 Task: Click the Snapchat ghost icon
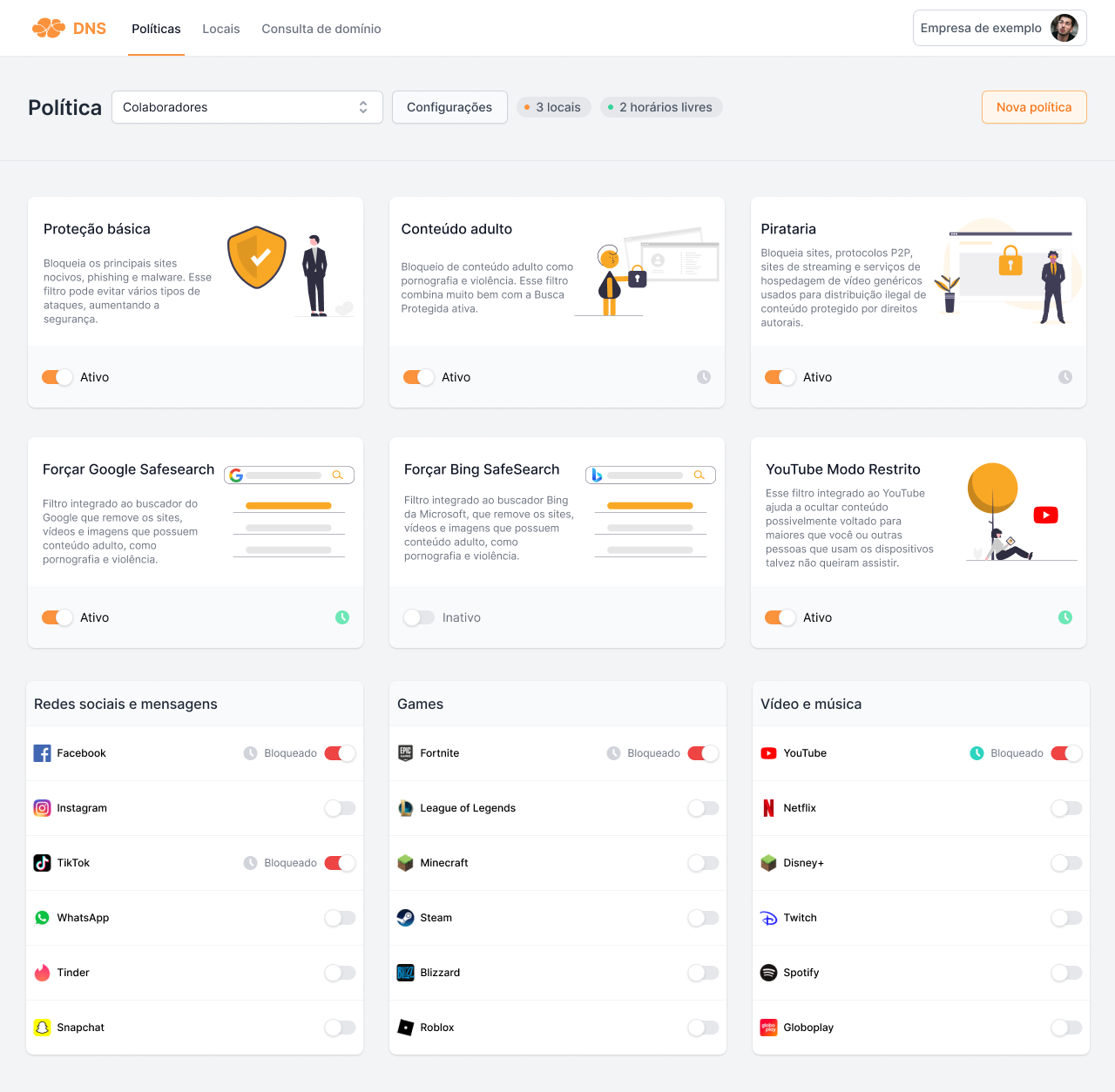pos(42,1028)
